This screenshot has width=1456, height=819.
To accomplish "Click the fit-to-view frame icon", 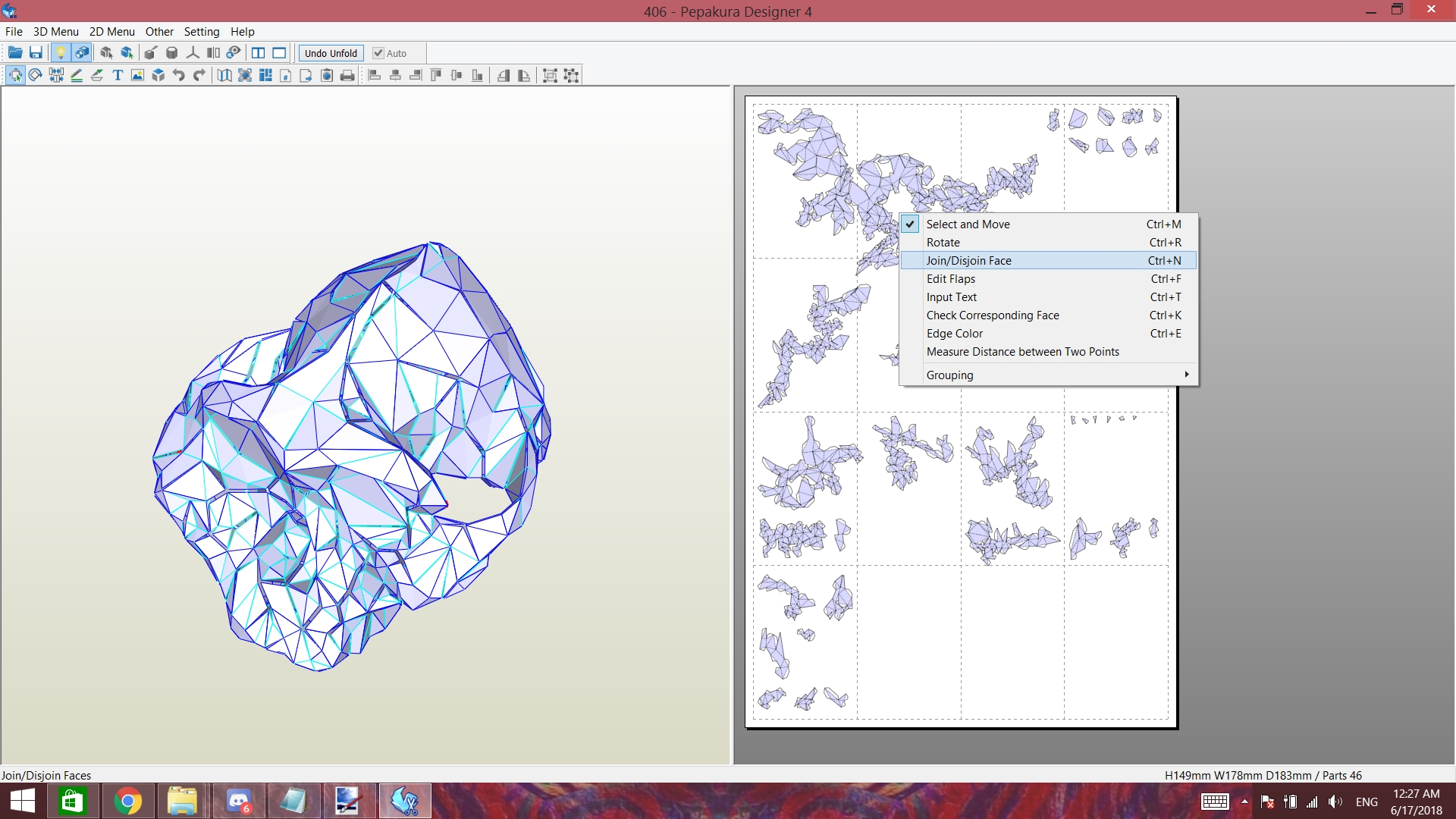I will 245,75.
